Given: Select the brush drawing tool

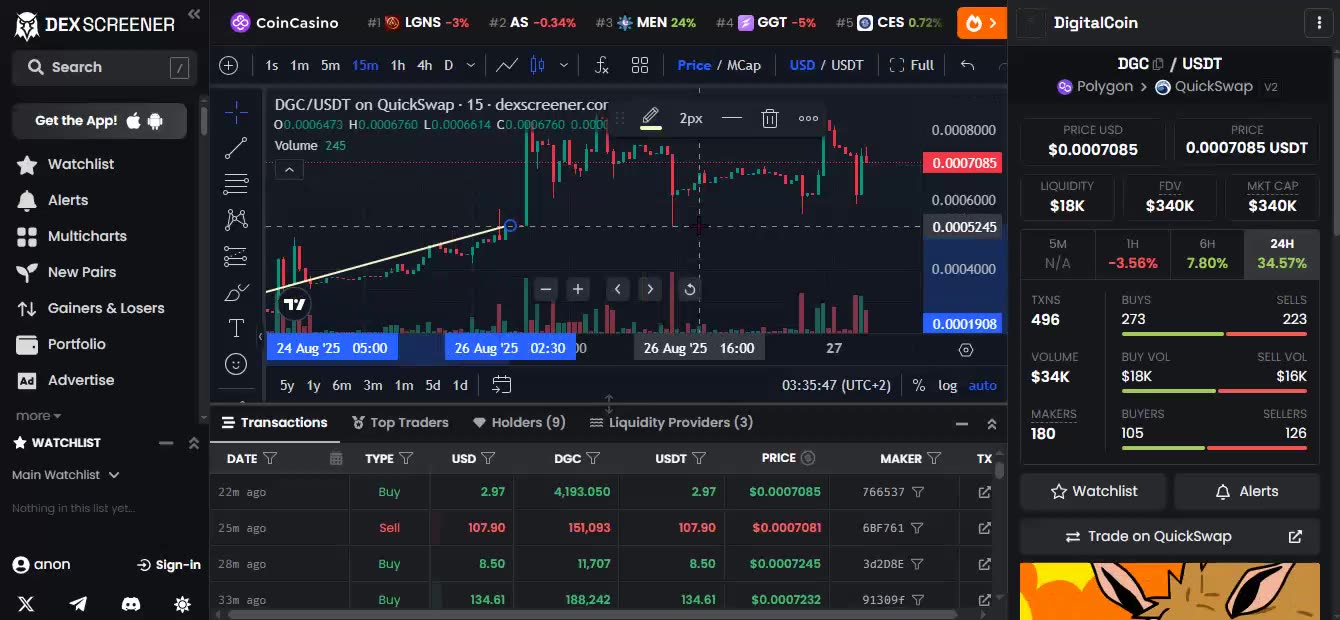Looking at the screenshot, I should point(236,292).
